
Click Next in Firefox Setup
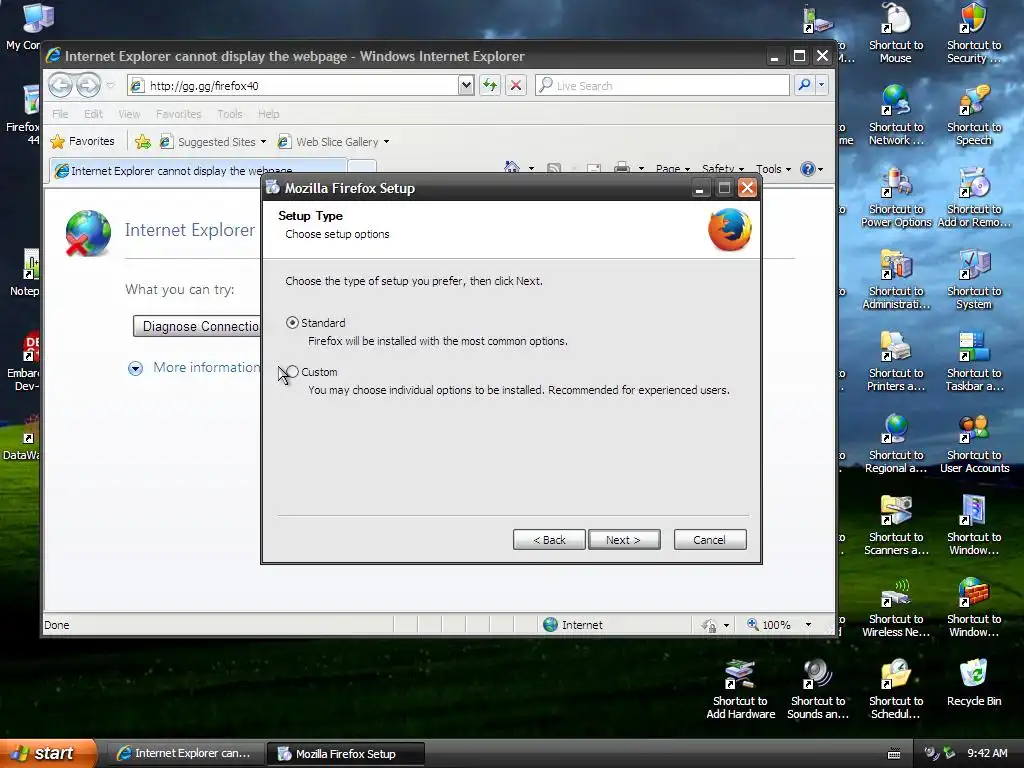coord(624,539)
